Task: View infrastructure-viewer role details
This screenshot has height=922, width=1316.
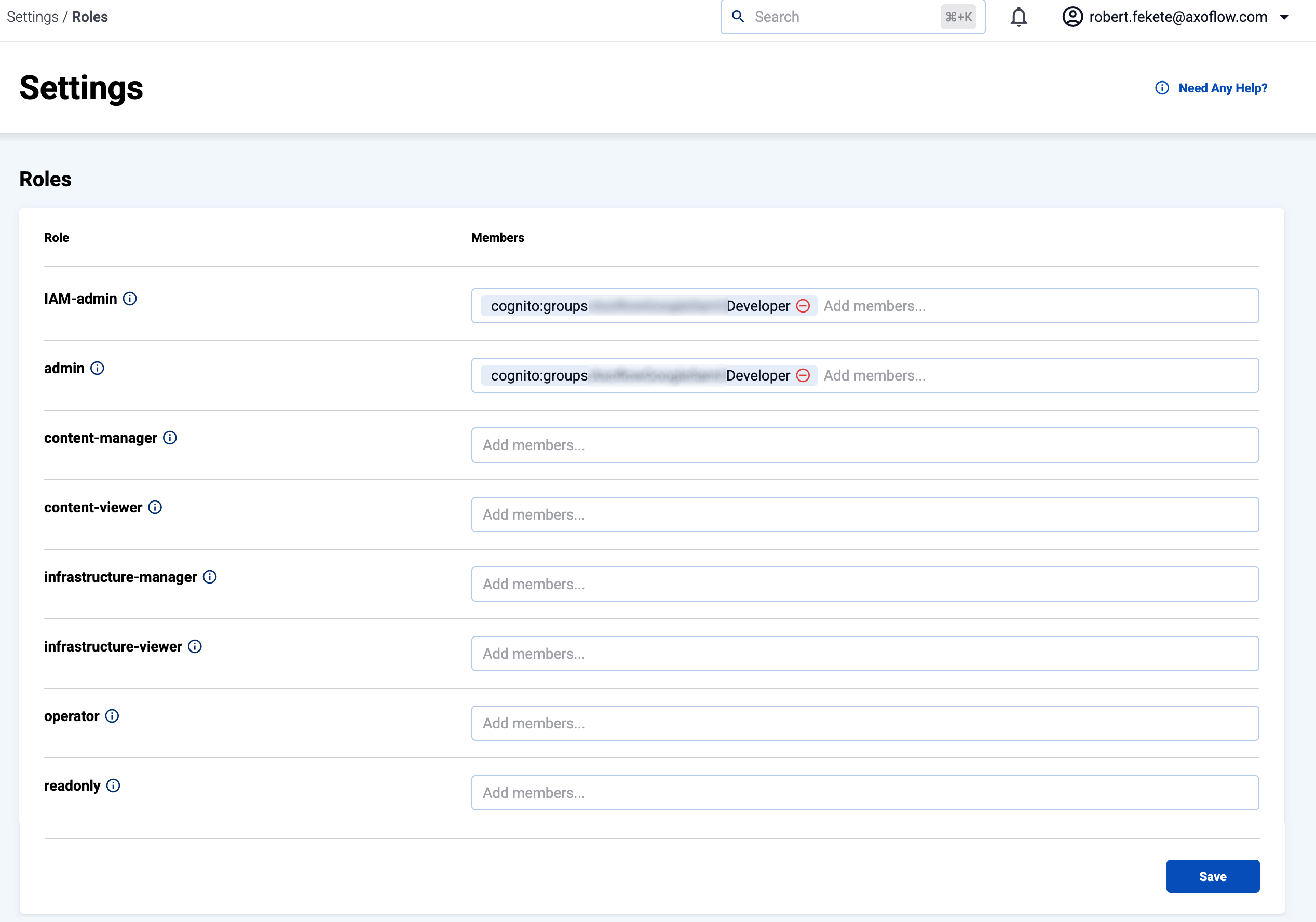Action: tap(195, 646)
